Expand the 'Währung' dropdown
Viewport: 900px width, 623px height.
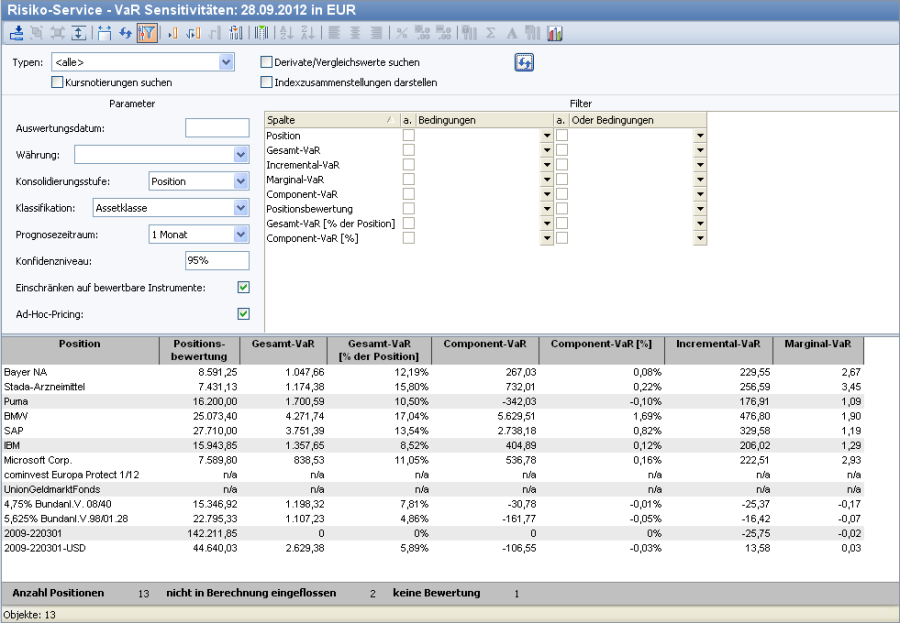[240, 155]
